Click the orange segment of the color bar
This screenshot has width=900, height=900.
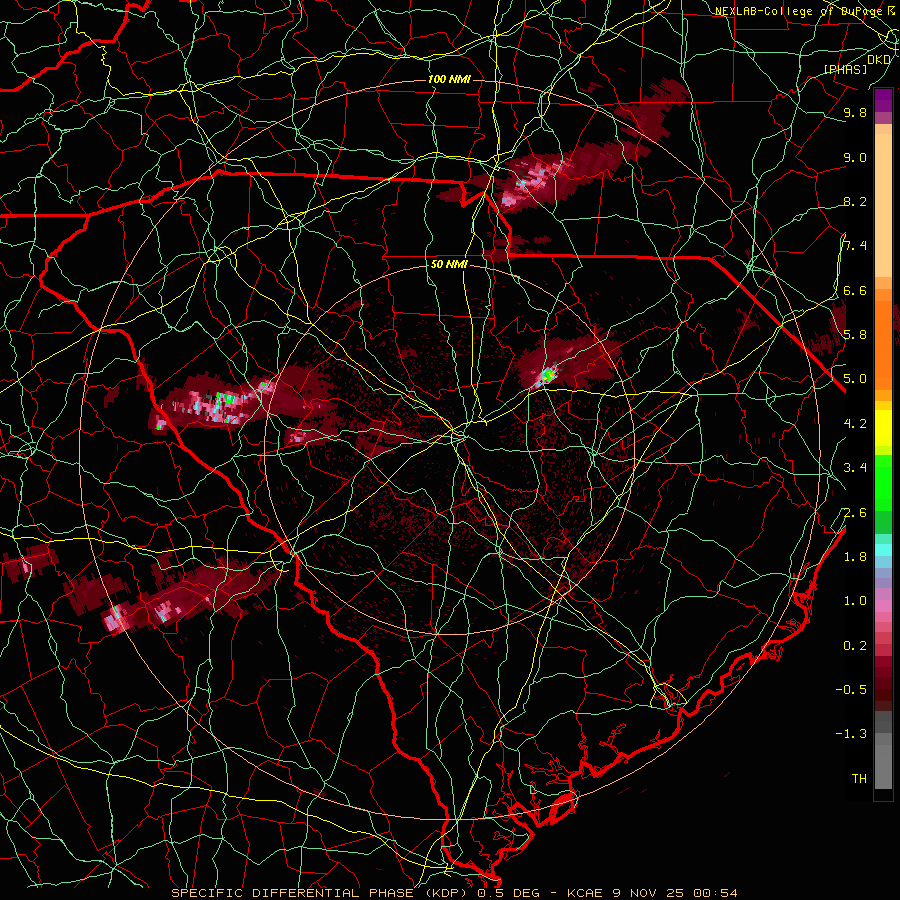point(883,344)
